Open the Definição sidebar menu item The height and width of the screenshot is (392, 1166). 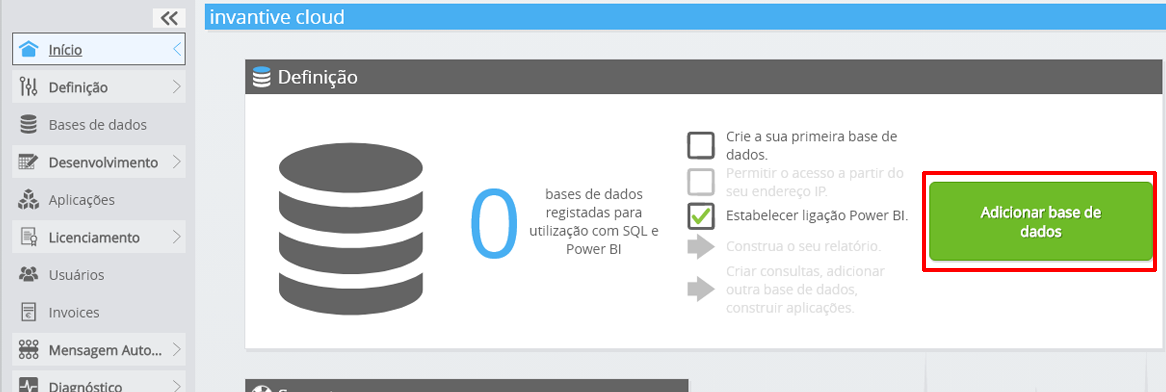tap(99, 87)
